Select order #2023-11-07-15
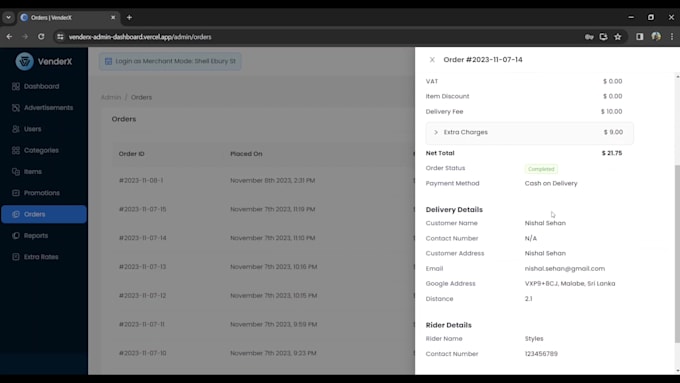 [143, 209]
